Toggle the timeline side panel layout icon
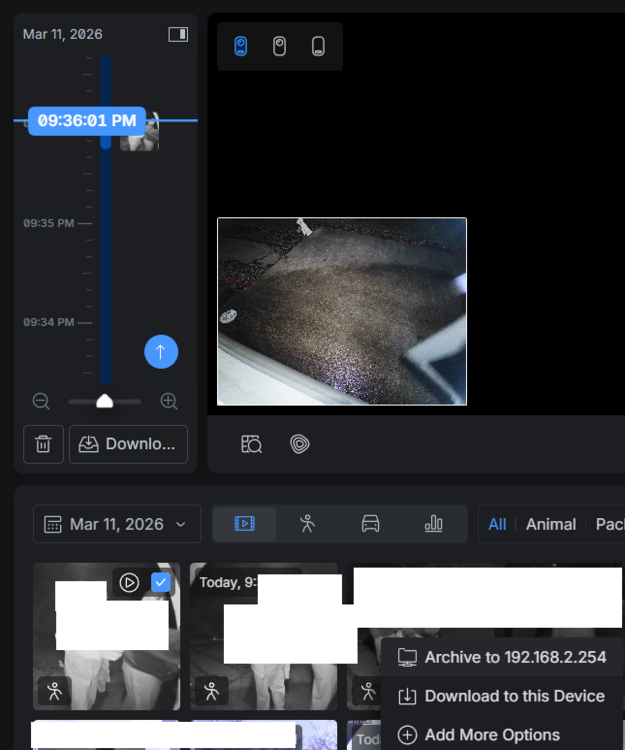Image resolution: width=625 pixels, height=750 pixels. [178, 34]
